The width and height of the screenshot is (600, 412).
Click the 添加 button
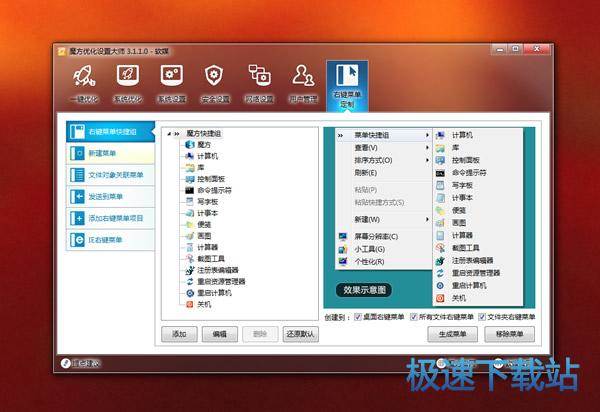(179, 334)
